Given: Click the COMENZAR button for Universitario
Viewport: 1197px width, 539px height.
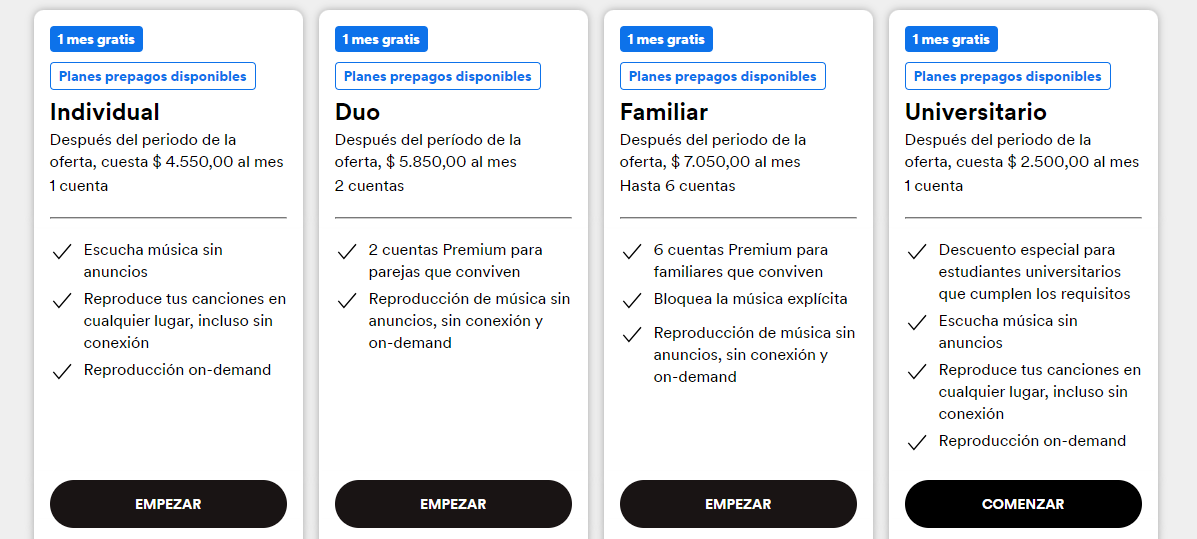Looking at the screenshot, I should tap(1023, 504).
